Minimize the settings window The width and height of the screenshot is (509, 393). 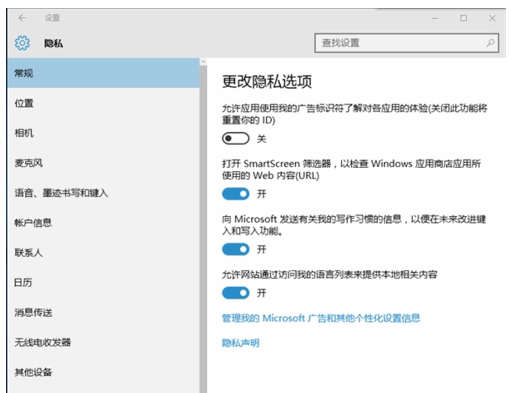[x=435, y=18]
